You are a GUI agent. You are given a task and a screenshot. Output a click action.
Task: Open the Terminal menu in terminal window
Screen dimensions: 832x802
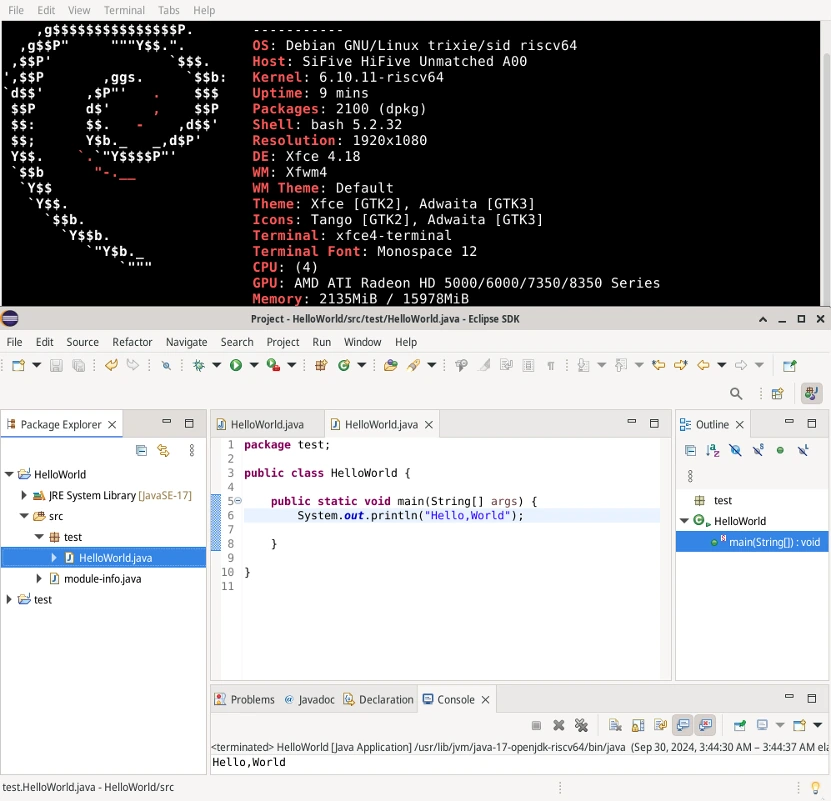[124, 10]
